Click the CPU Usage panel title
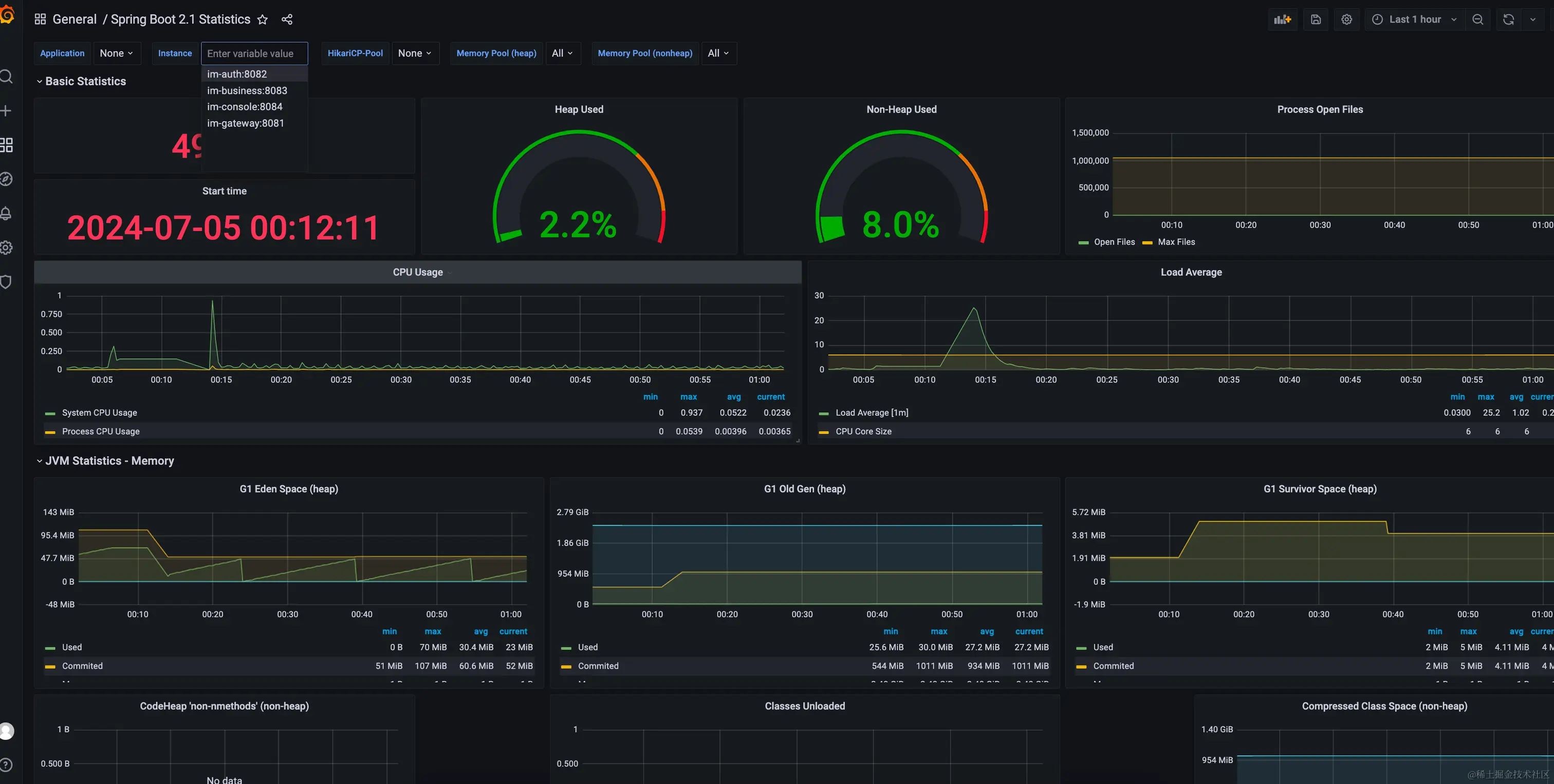1554x784 pixels. click(417, 272)
